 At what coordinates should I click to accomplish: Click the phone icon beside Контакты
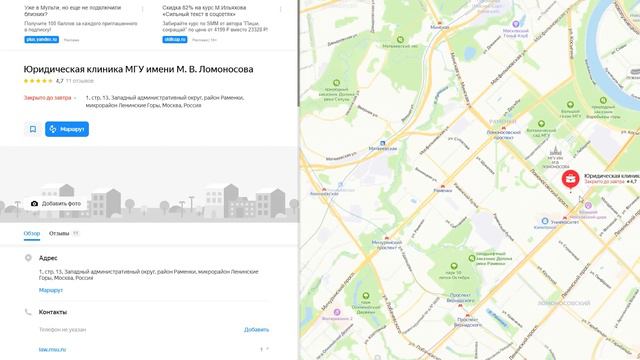[28, 312]
